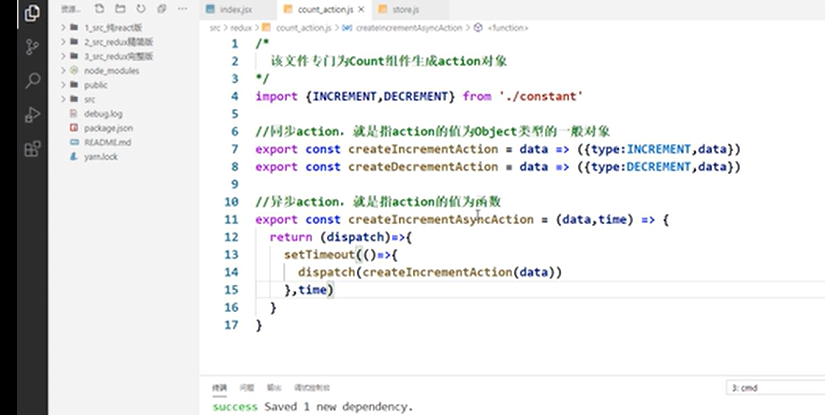Expand the 1_src folder chevron
Image resolution: width=825 pixels, height=415 pixels.
pyautogui.click(x=63, y=27)
